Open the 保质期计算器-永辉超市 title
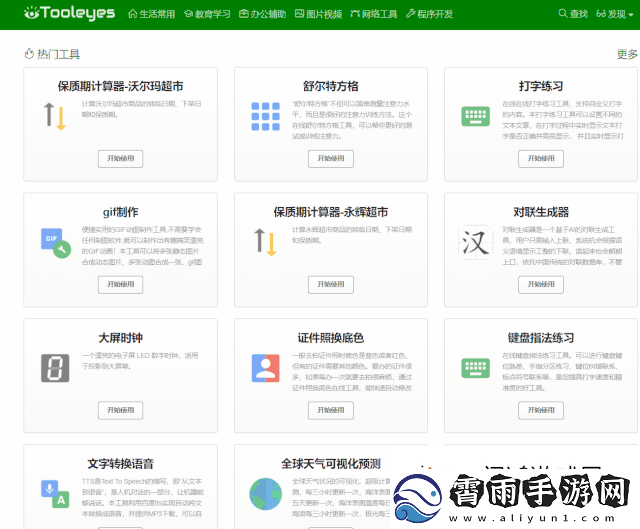Viewport: 640px width, 529px height. [x=331, y=212]
